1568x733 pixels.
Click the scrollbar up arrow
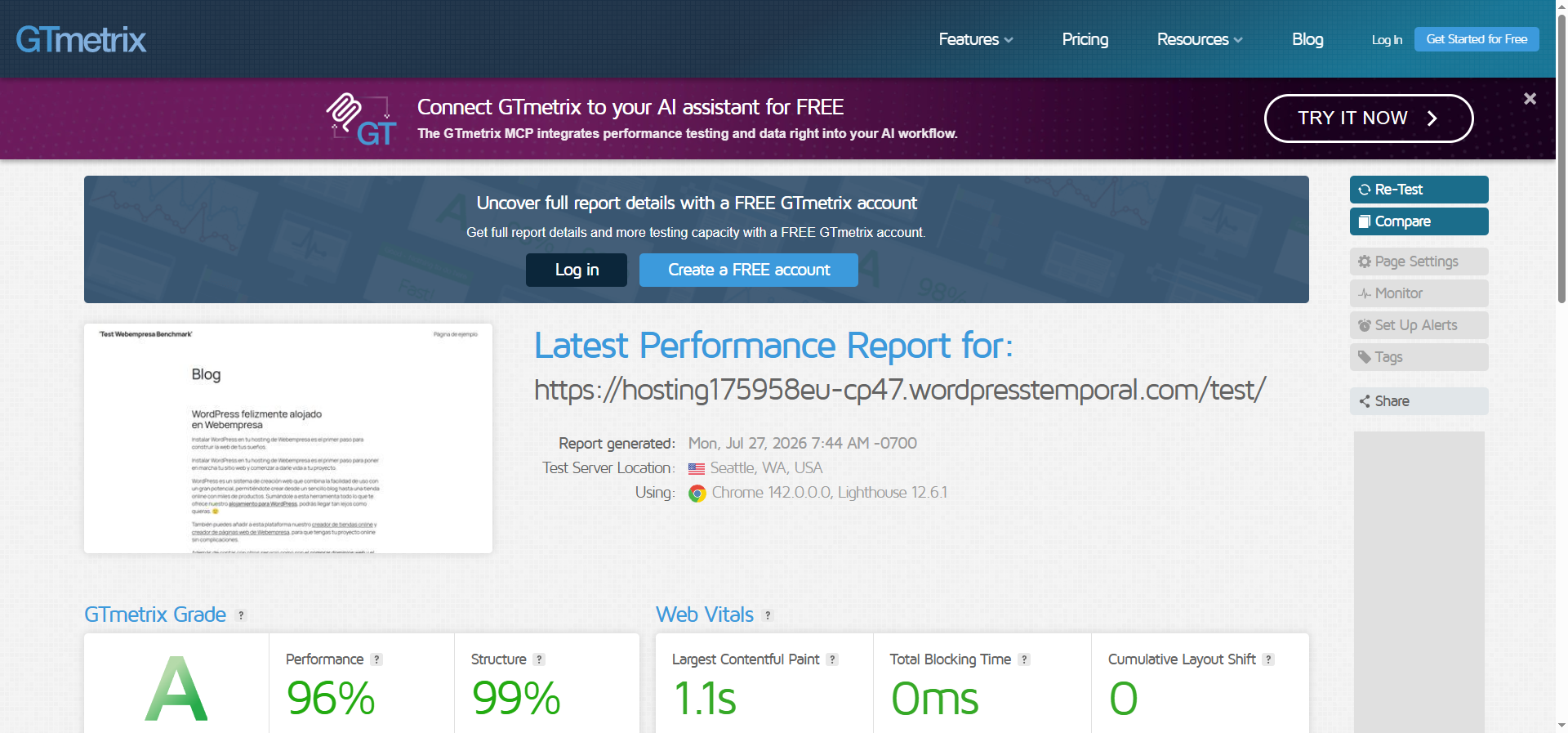(1561, 6)
